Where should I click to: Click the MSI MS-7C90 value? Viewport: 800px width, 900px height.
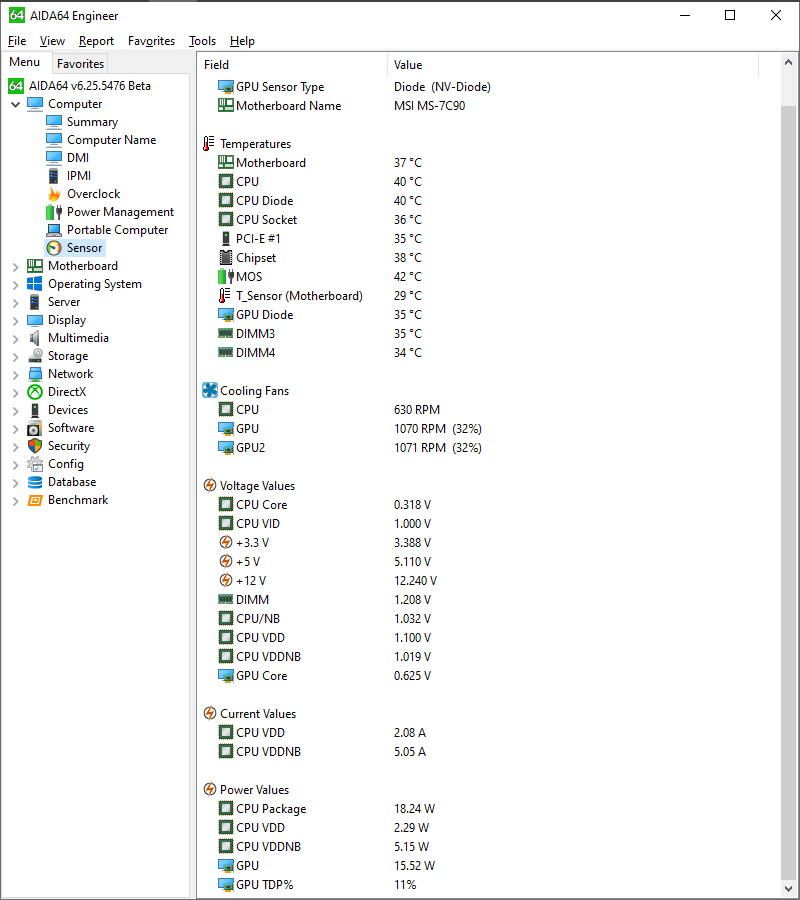429,106
